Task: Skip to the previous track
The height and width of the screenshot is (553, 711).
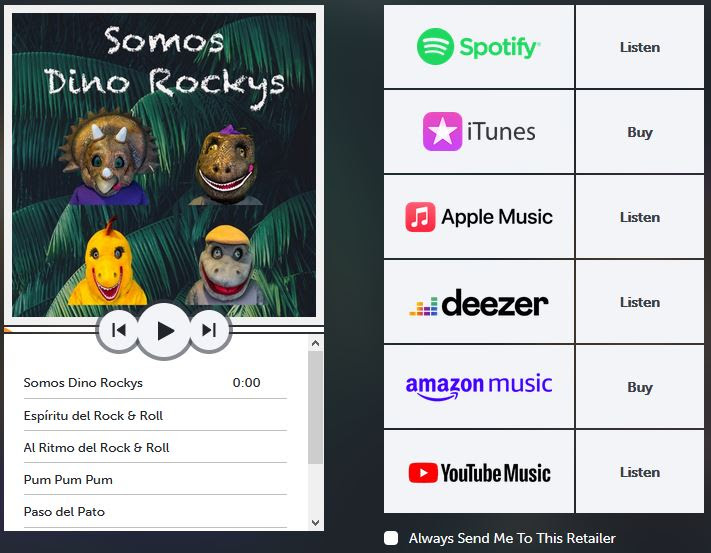Action: pyautogui.click(x=118, y=330)
